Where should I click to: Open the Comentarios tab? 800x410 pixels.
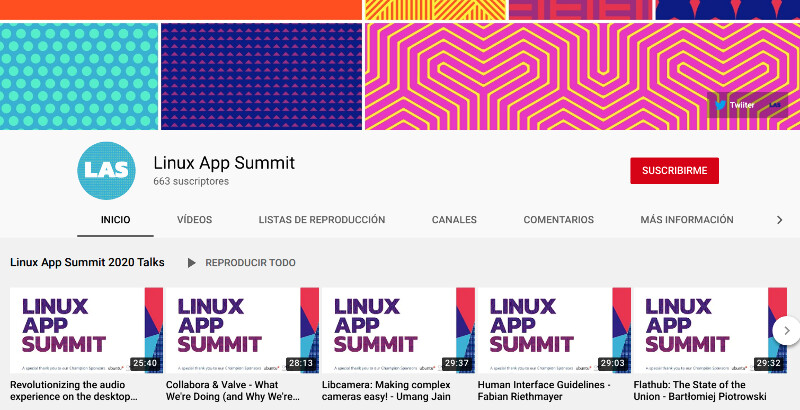[558, 220]
